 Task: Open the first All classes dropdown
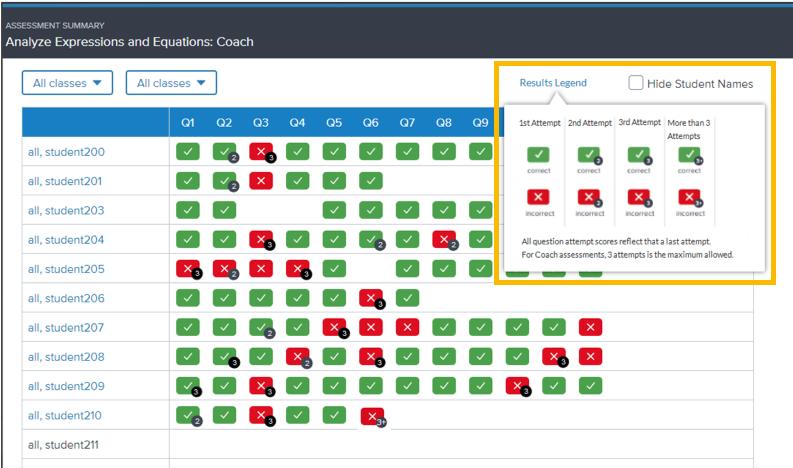tap(67, 83)
